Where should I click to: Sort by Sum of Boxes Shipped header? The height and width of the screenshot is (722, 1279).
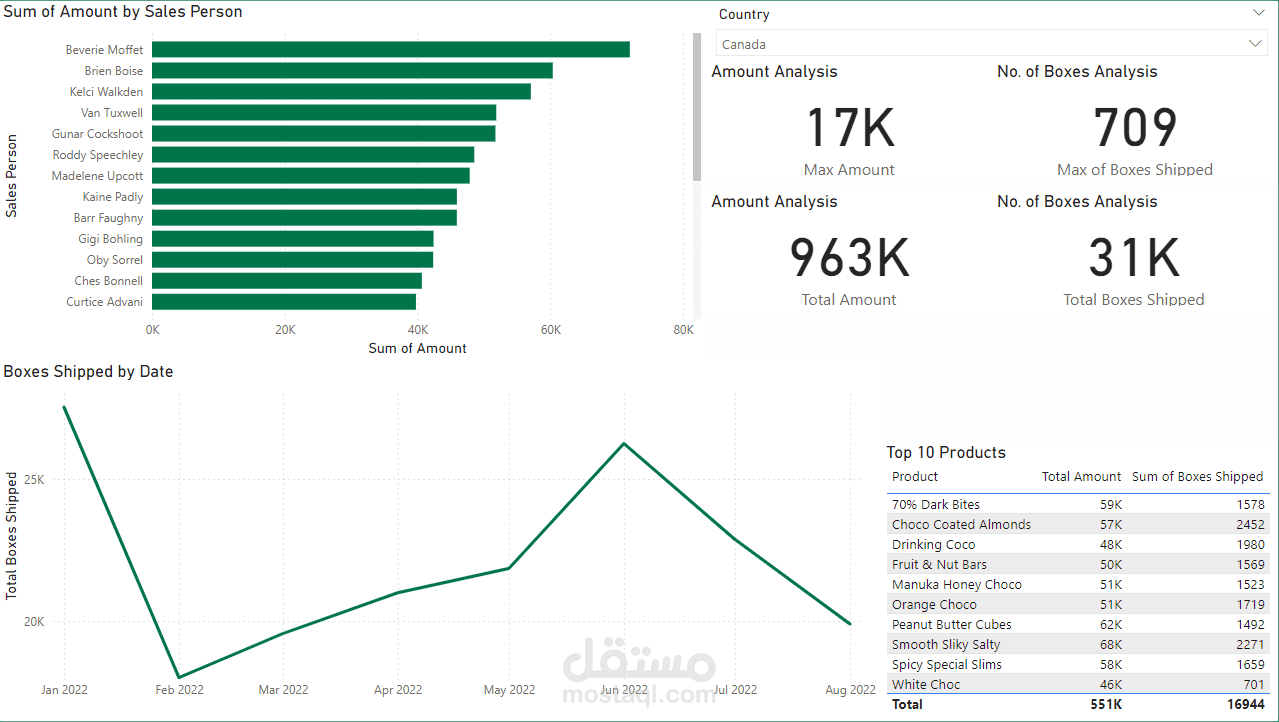(x=1197, y=477)
